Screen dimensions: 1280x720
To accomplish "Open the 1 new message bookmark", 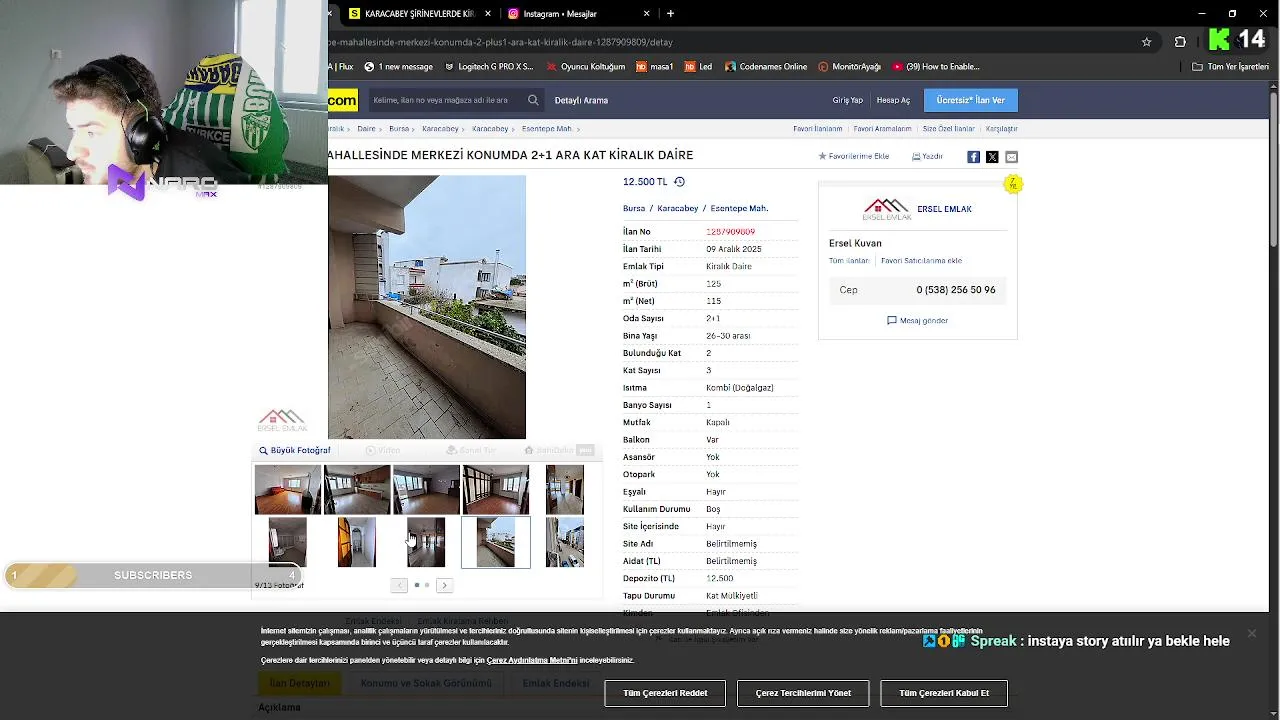I will coord(399,67).
